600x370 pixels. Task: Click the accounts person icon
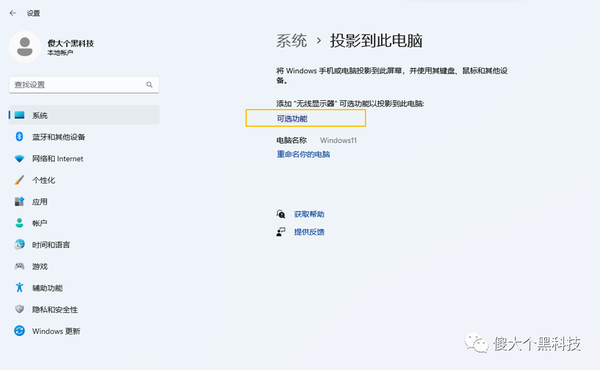click(19, 223)
